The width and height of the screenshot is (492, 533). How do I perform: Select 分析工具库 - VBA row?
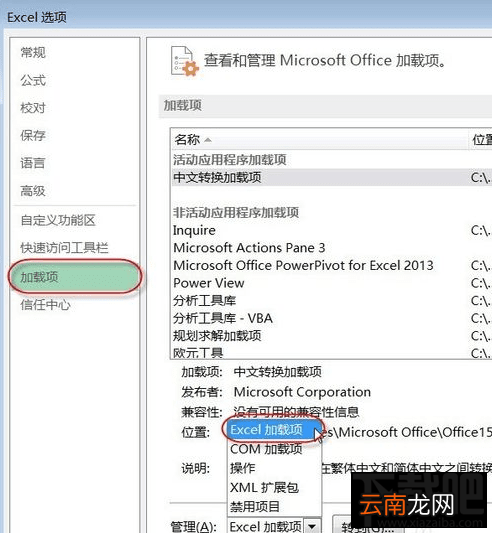tap(332, 319)
